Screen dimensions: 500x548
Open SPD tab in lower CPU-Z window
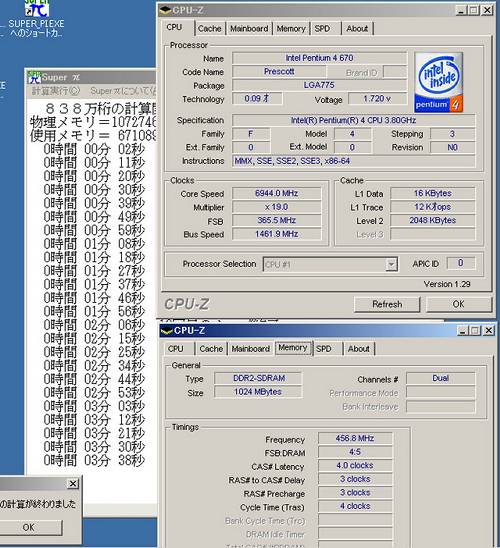point(324,349)
